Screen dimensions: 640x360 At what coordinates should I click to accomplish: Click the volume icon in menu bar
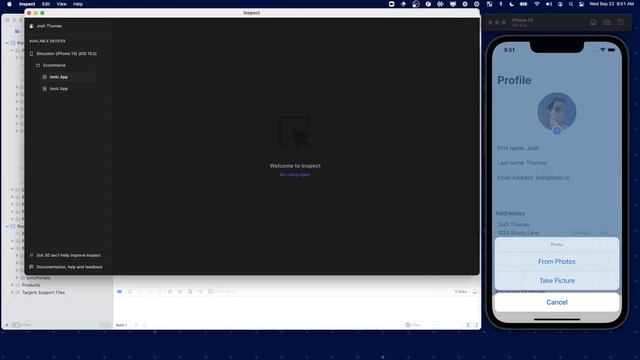click(549, 4)
